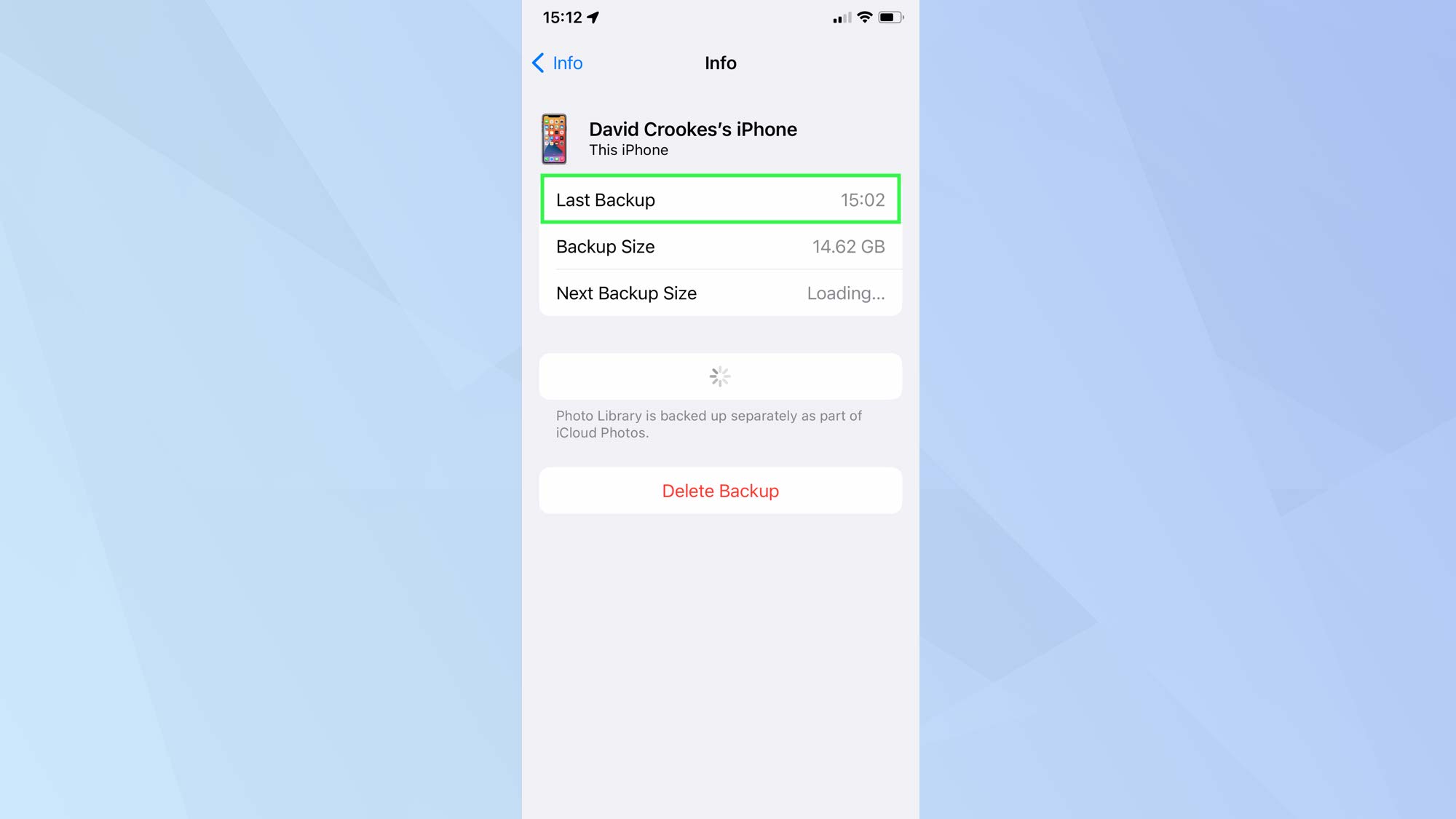The height and width of the screenshot is (819, 1456).
Task: Expand the Photo Library backup info section
Action: tap(720, 376)
